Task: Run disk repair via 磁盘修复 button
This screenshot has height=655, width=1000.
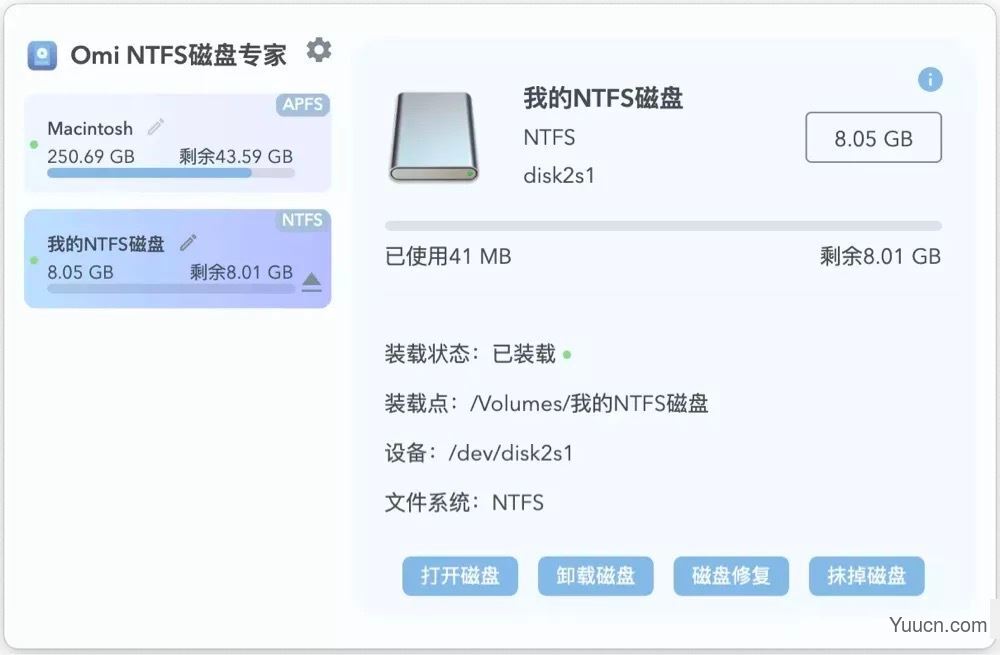Action: click(x=731, y=576)
